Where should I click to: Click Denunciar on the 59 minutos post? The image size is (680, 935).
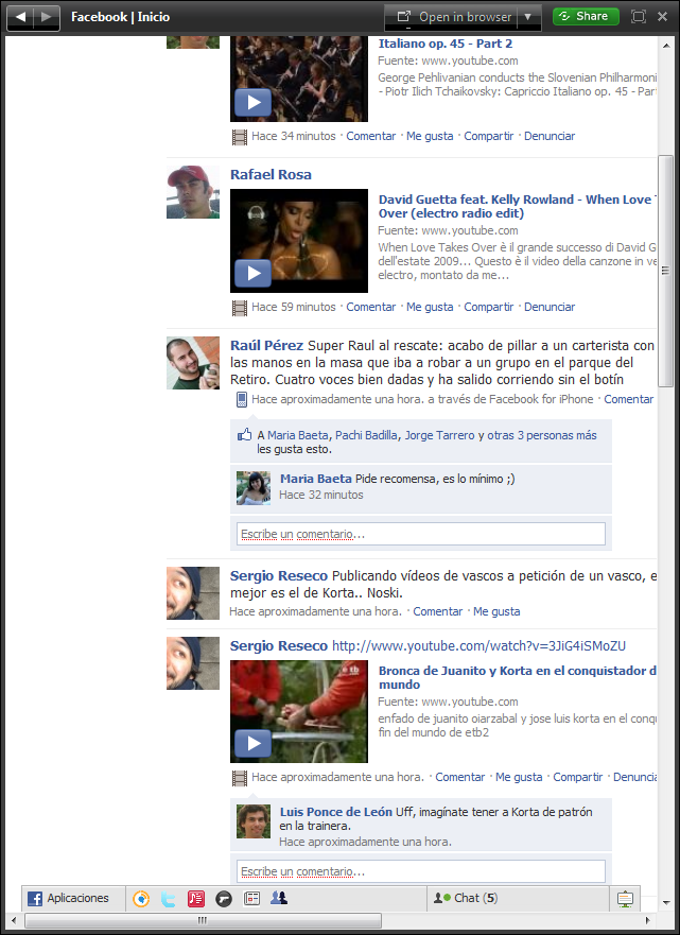pos(549,307)
